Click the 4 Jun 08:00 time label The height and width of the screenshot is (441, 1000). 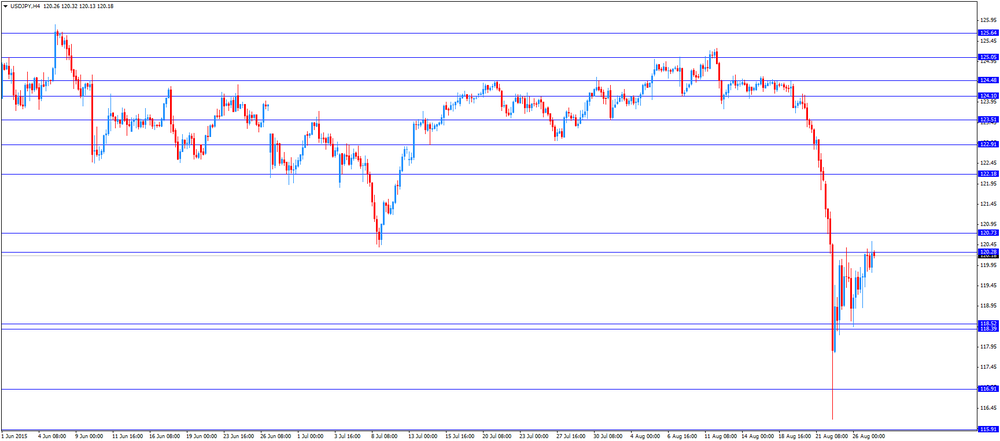pos(53,437)
